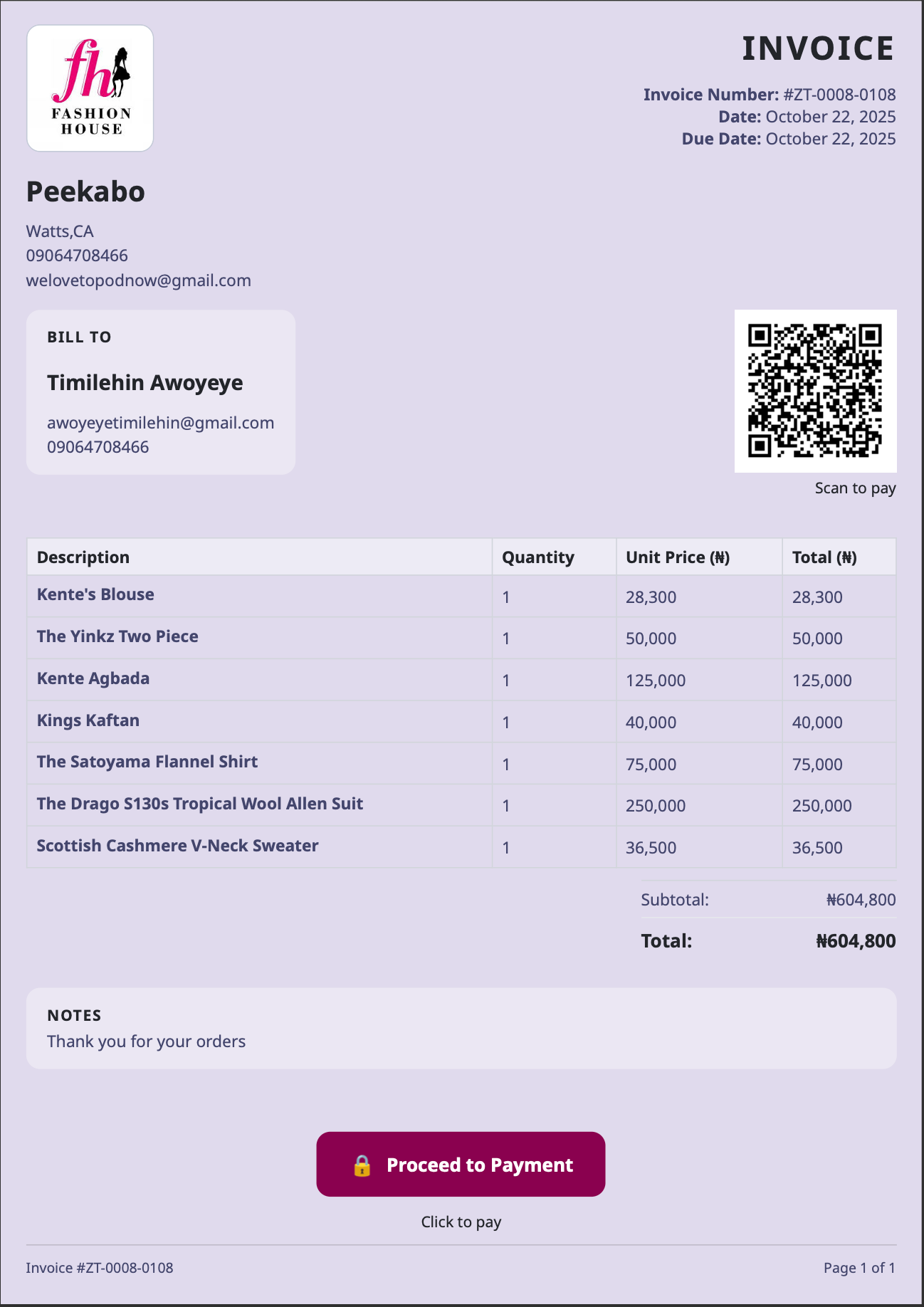Open The Satoyama Flannel Shirt item
Image resolution: width=924 pixels, height=1307 pixels.
[x=147, y=762]
